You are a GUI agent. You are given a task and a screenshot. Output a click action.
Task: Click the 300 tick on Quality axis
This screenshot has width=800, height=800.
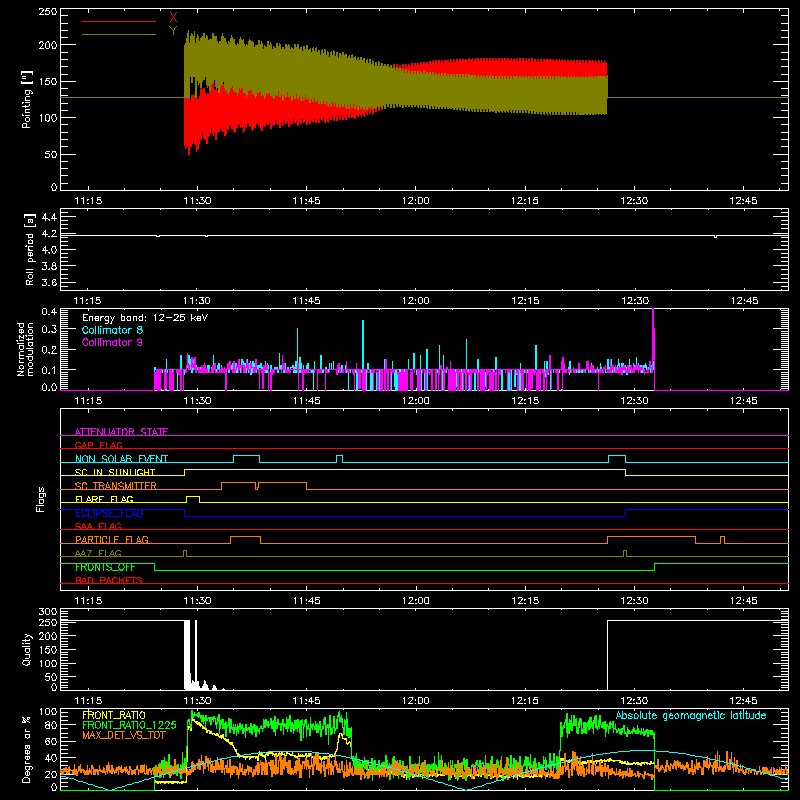coord(47,611)
